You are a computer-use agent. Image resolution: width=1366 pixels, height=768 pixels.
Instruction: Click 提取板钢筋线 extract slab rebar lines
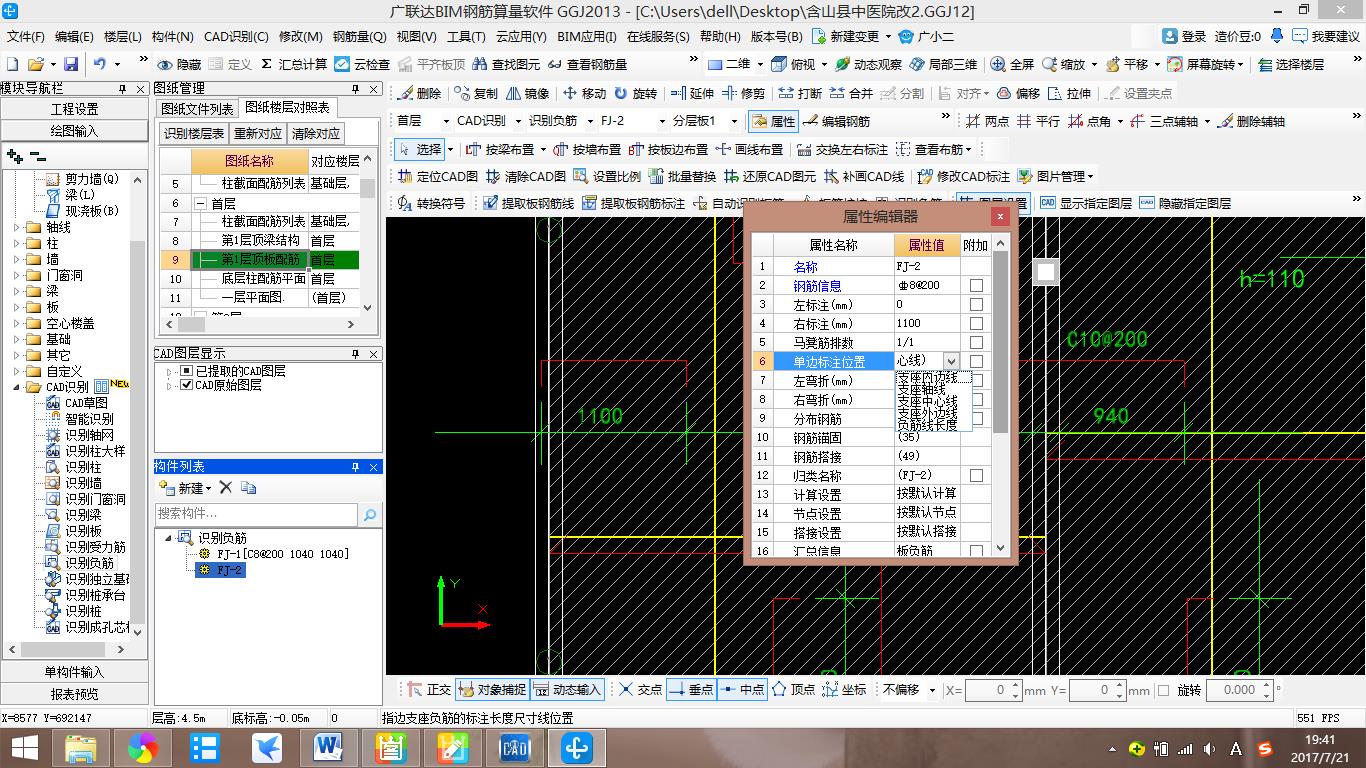[x=528, y=203]
